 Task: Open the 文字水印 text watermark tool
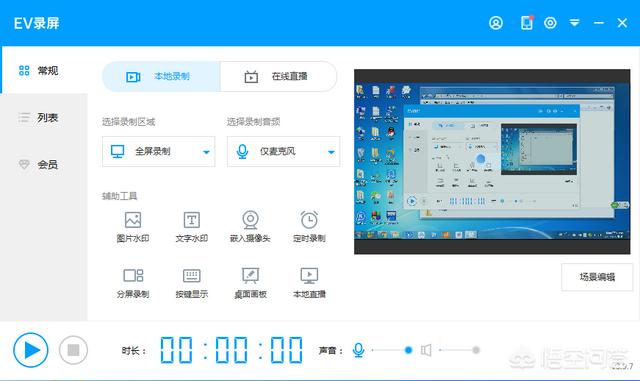[x=191, y=227]
